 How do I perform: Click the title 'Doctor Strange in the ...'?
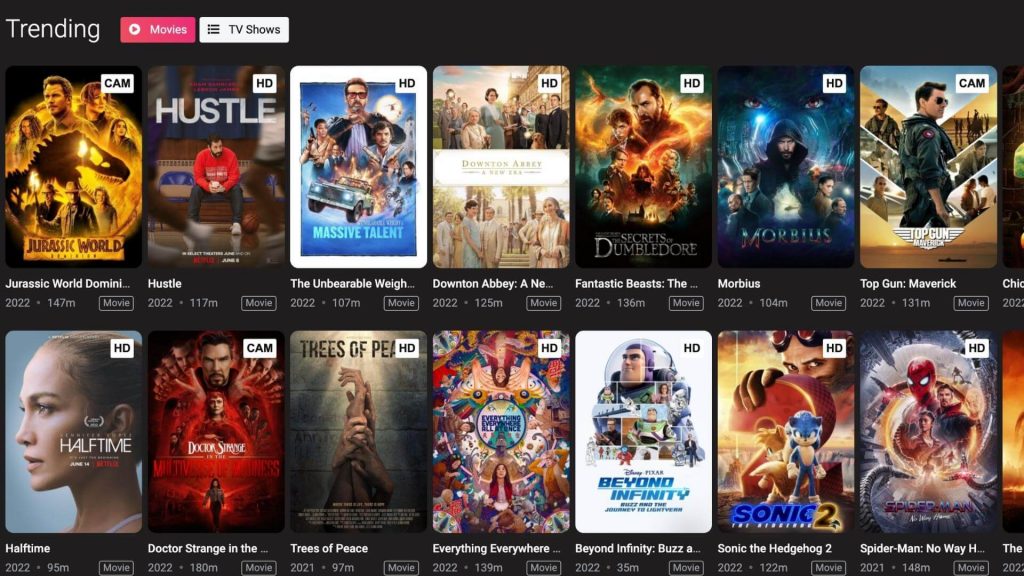point(208,549)
